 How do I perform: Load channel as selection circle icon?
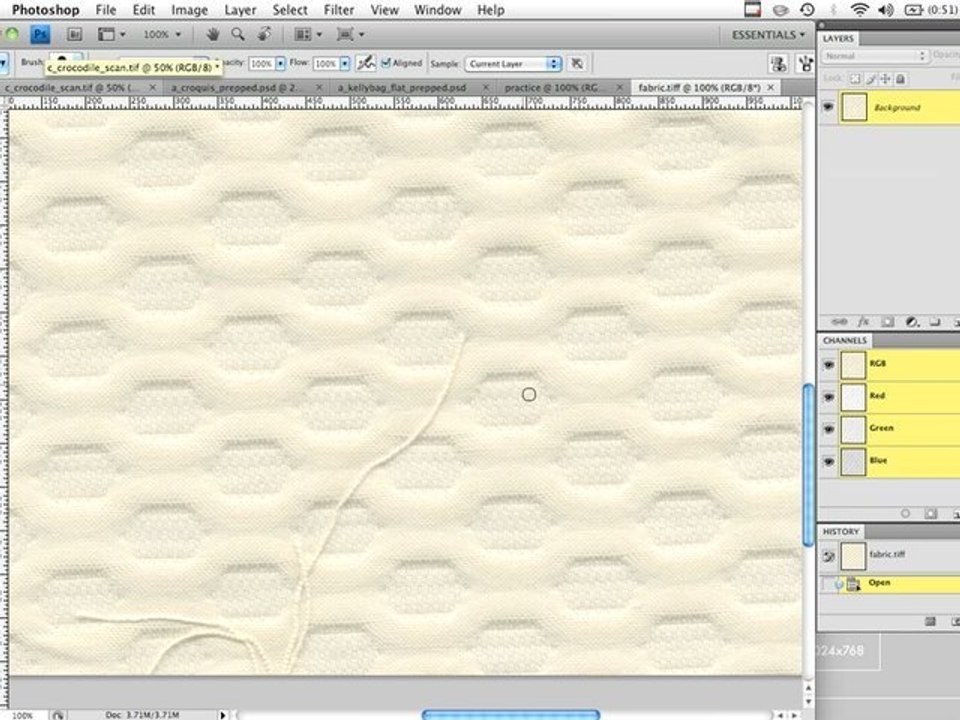point(906,514)
